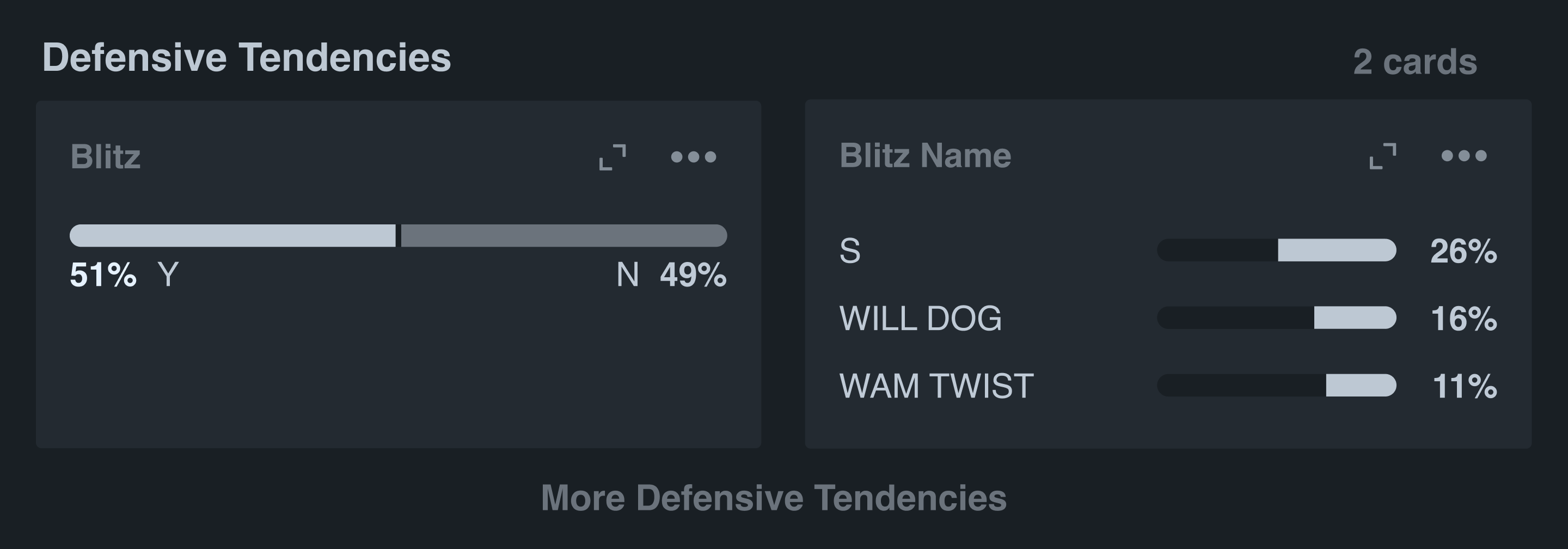
Task: Click the 26% value for S
Action: tap(1463, 251)
